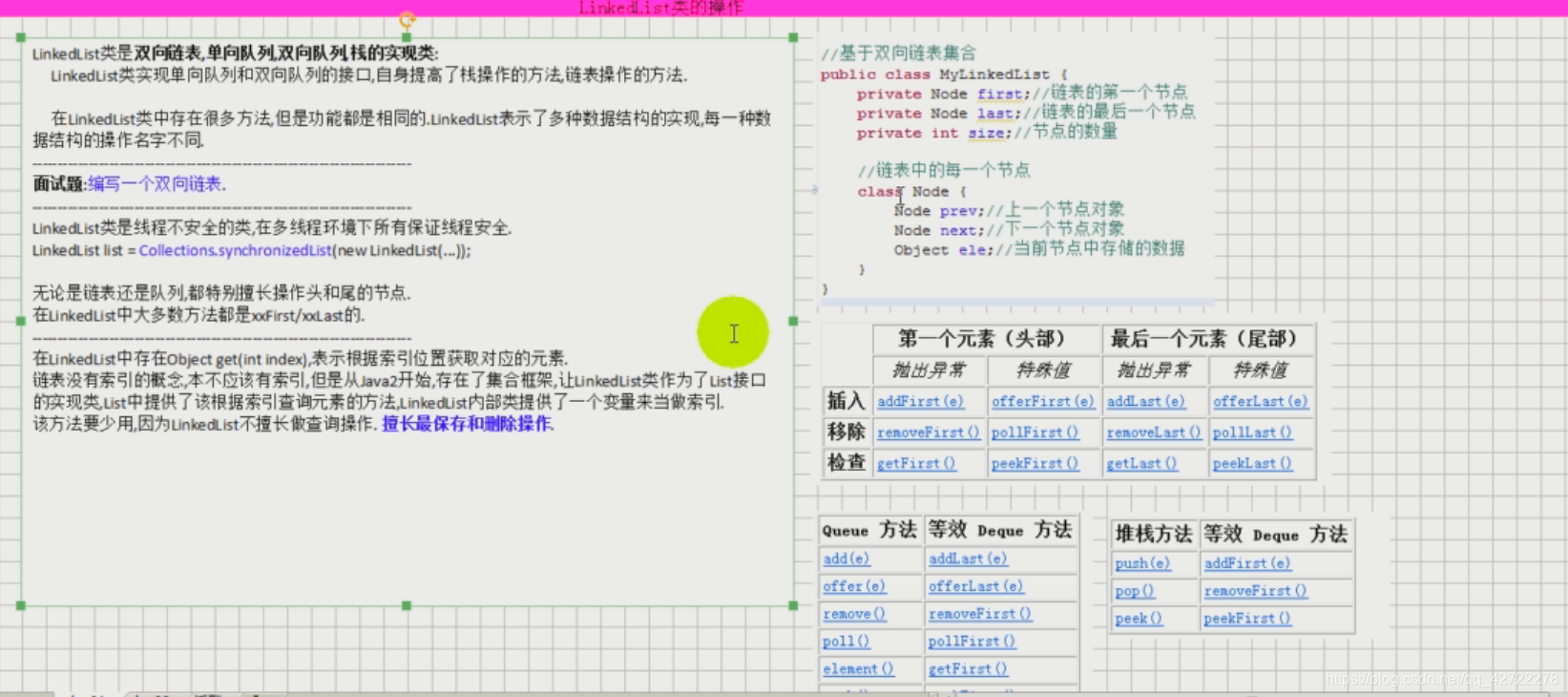Open offer(e) link in the Queue table
1568x697 pixels.
click(x=854, y=586)
